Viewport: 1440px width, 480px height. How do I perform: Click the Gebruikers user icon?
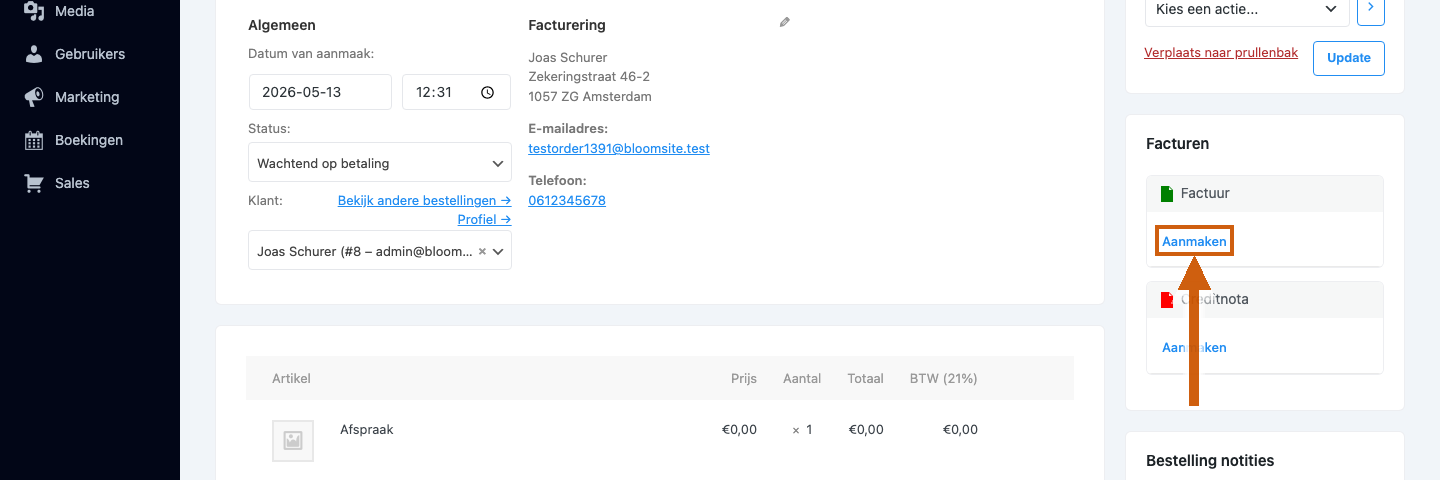(x=34, y=54)
